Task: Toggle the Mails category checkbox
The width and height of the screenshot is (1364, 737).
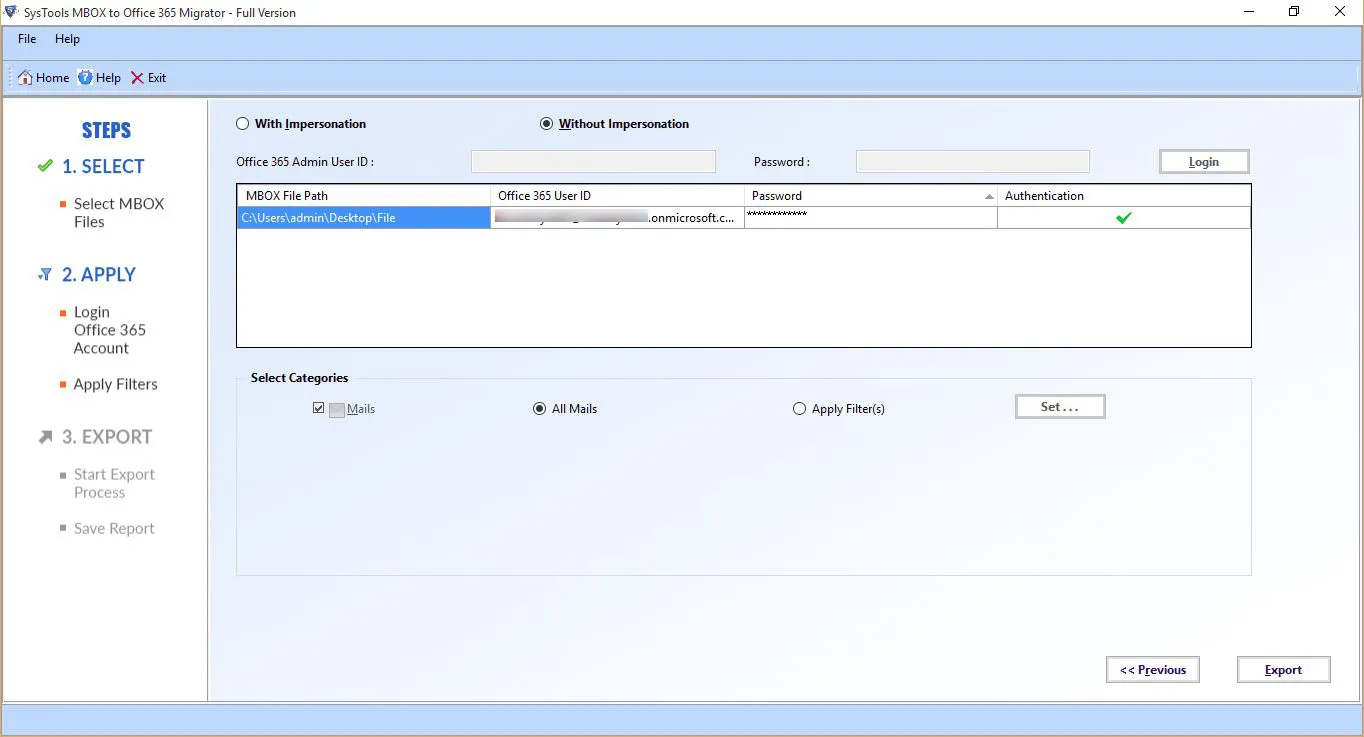Action: click(318, 409)
